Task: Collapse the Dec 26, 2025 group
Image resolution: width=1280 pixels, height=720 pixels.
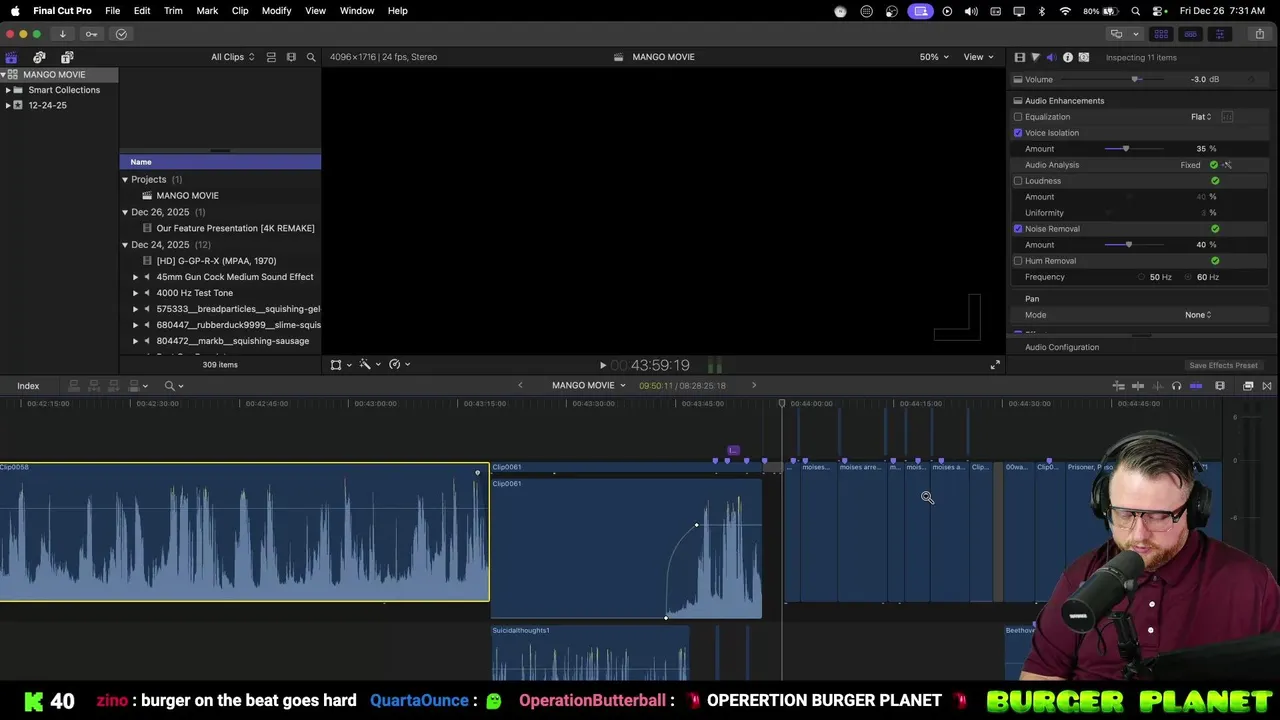Action: (125, 212)
